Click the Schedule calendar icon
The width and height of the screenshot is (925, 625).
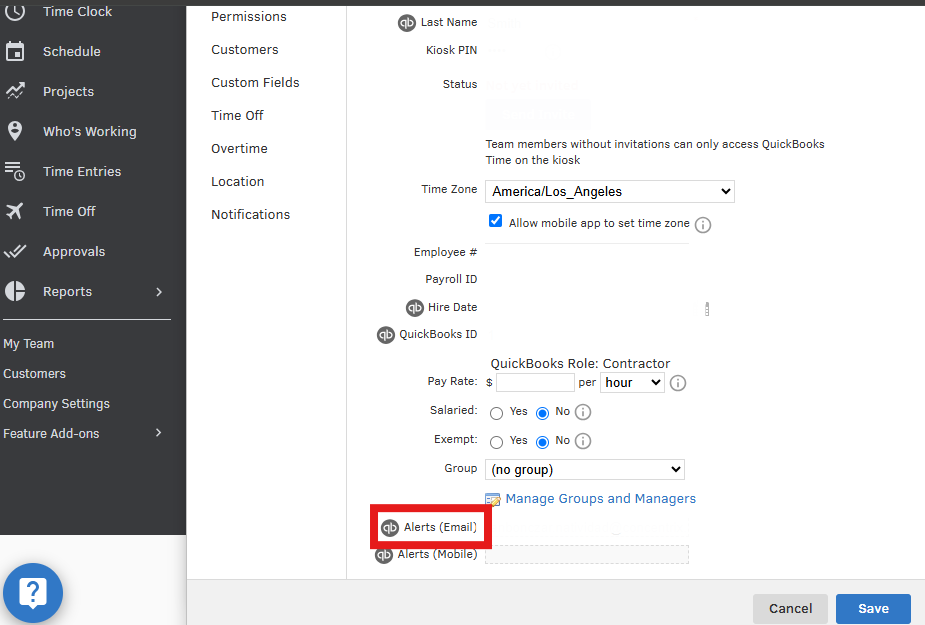pyautogui.click(x=15, y=51)
